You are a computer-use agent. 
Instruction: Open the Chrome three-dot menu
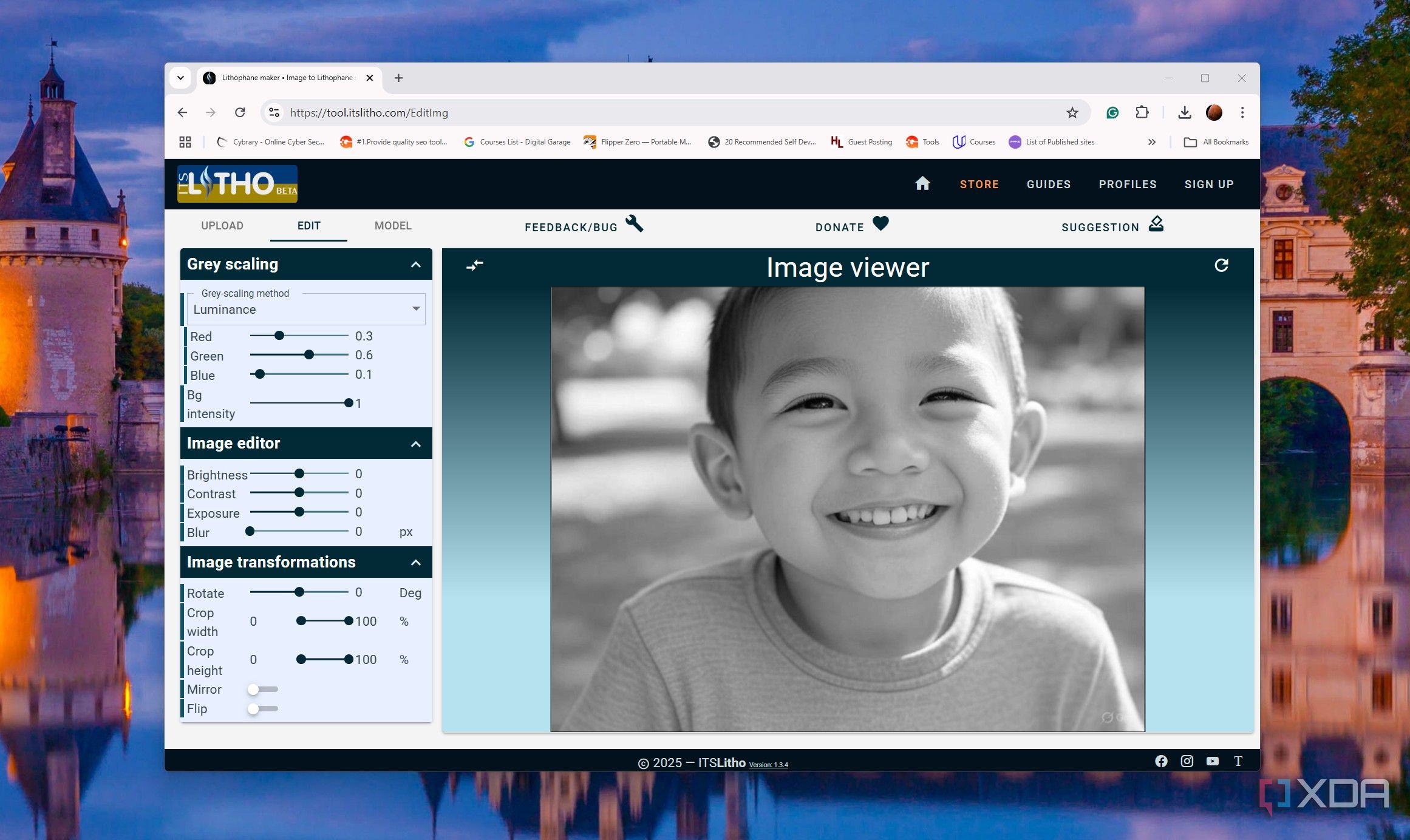click(x=1242, y=112)
